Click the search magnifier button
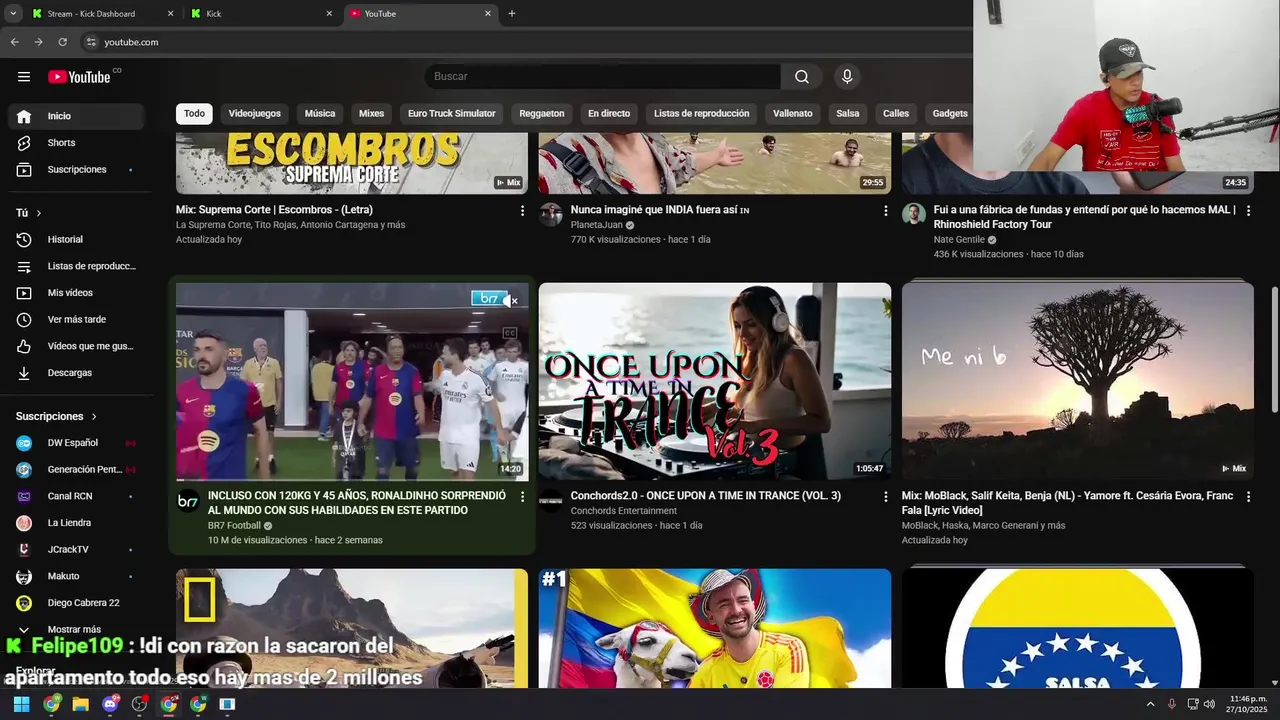The width and height of the screenshot is (1280, 720). 802,77
